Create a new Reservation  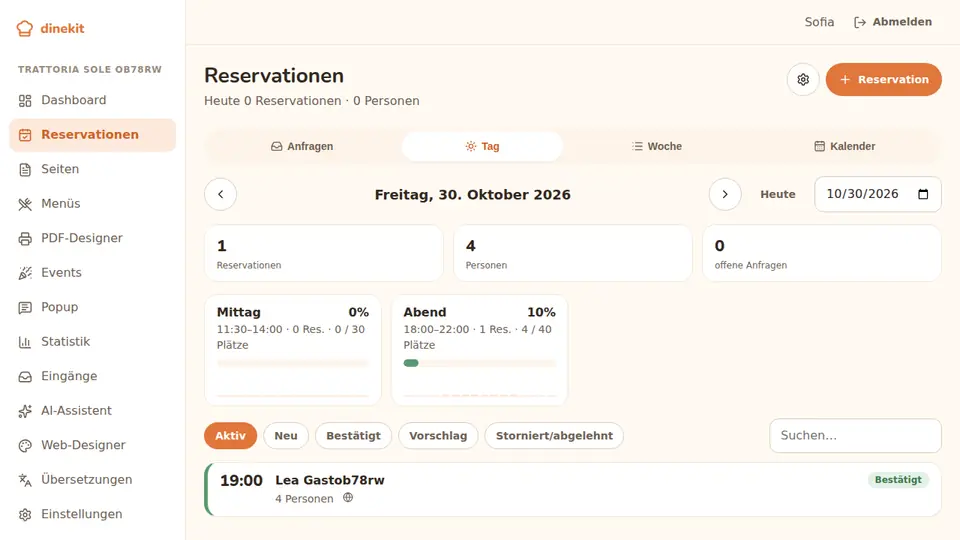[x=883, y=80]
